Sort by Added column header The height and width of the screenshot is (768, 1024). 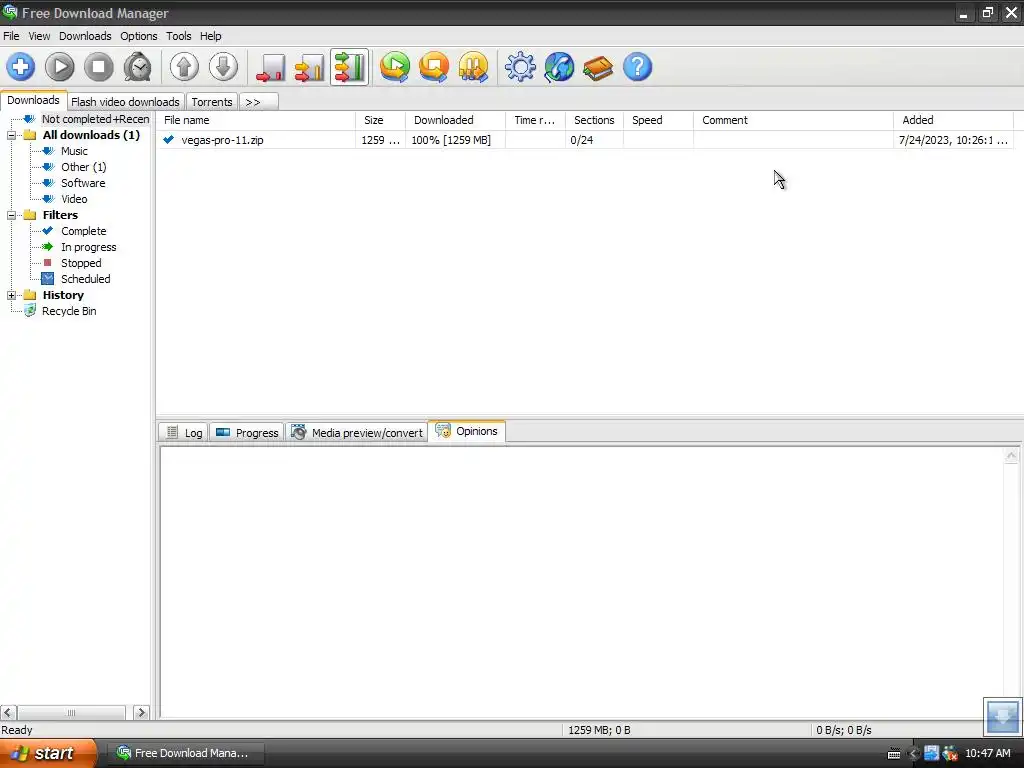point(953,120)
